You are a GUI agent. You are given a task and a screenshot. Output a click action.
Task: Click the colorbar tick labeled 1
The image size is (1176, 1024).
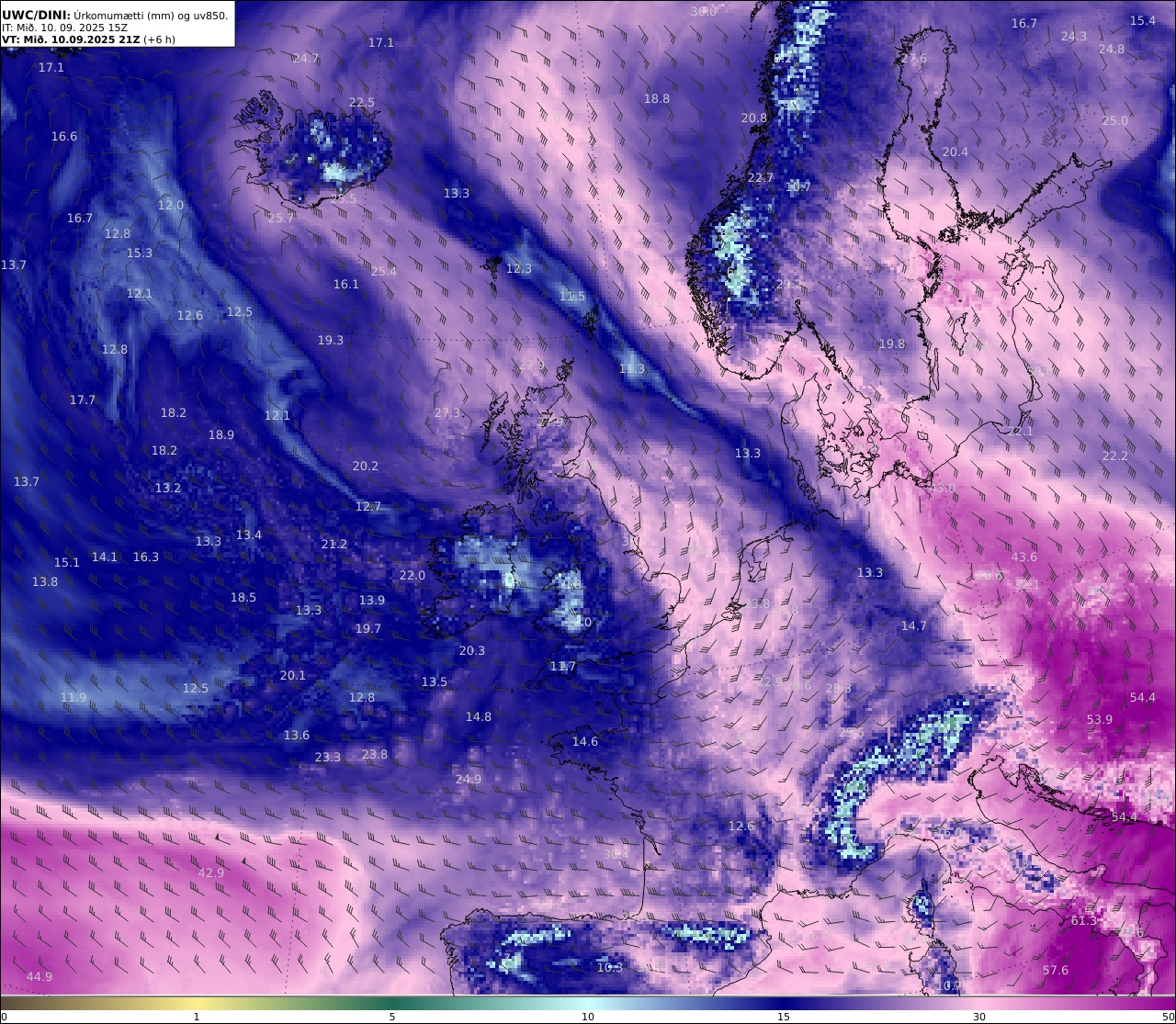(x=197, y=1017)
